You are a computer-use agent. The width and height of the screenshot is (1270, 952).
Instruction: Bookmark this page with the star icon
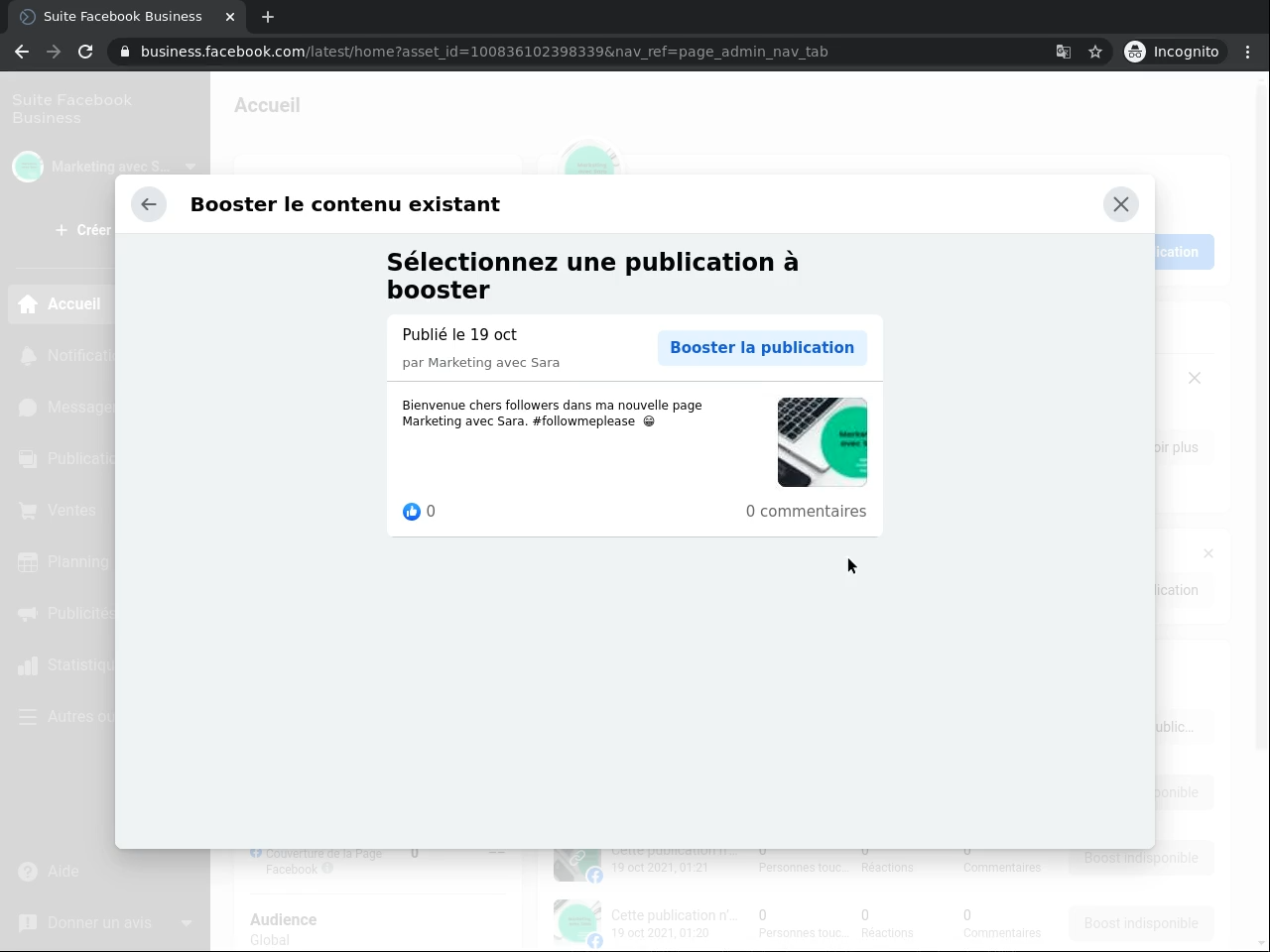point(1095,52)
